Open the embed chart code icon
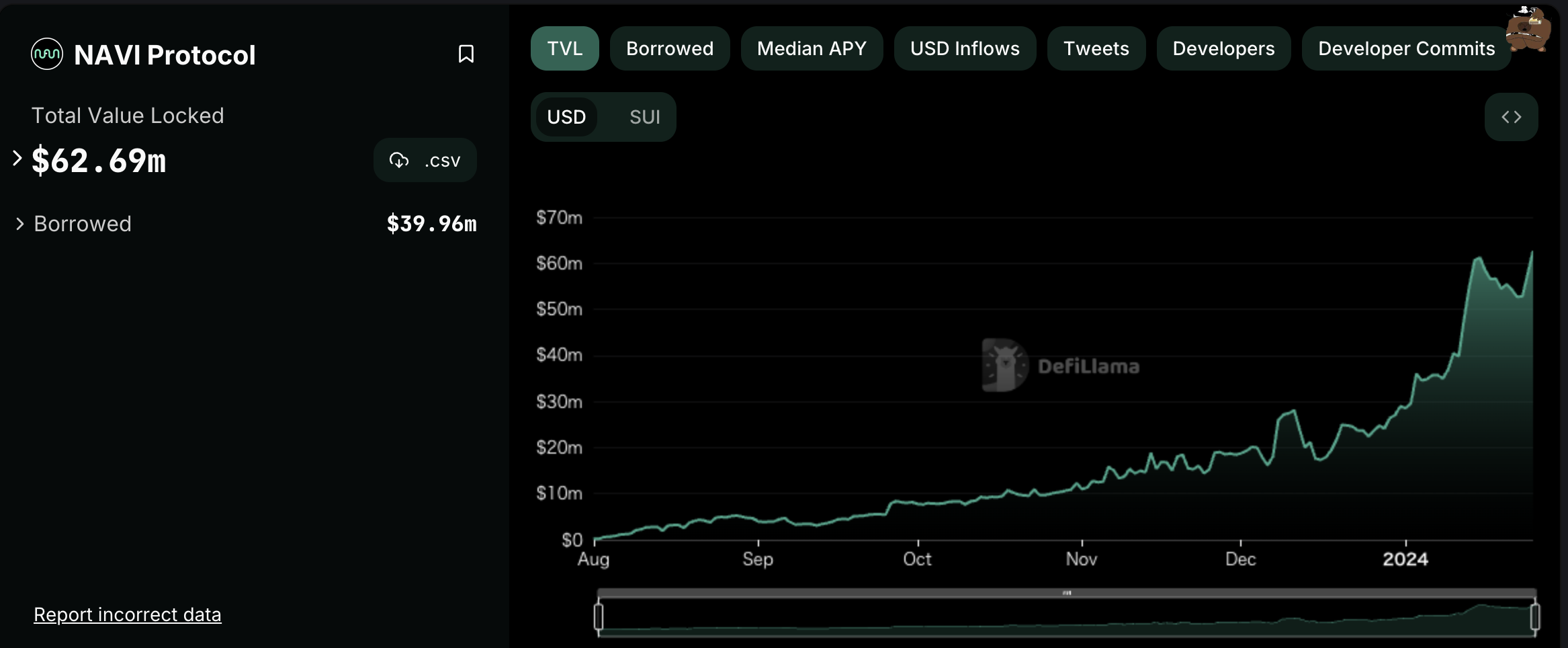The image size is (1568, 648). (x=1511, y=117)
